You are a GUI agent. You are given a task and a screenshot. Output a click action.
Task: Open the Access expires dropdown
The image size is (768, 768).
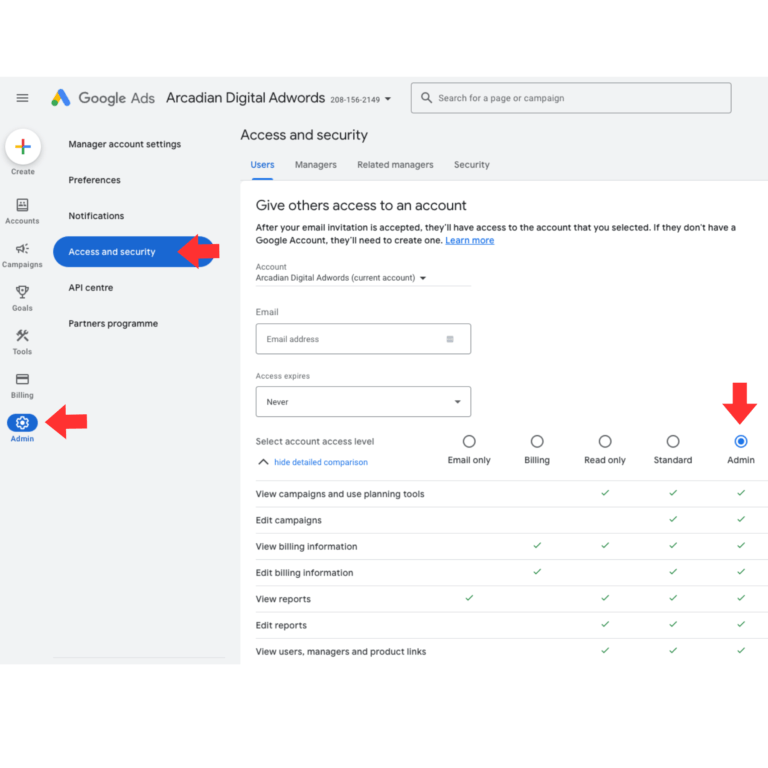[363, 402]
